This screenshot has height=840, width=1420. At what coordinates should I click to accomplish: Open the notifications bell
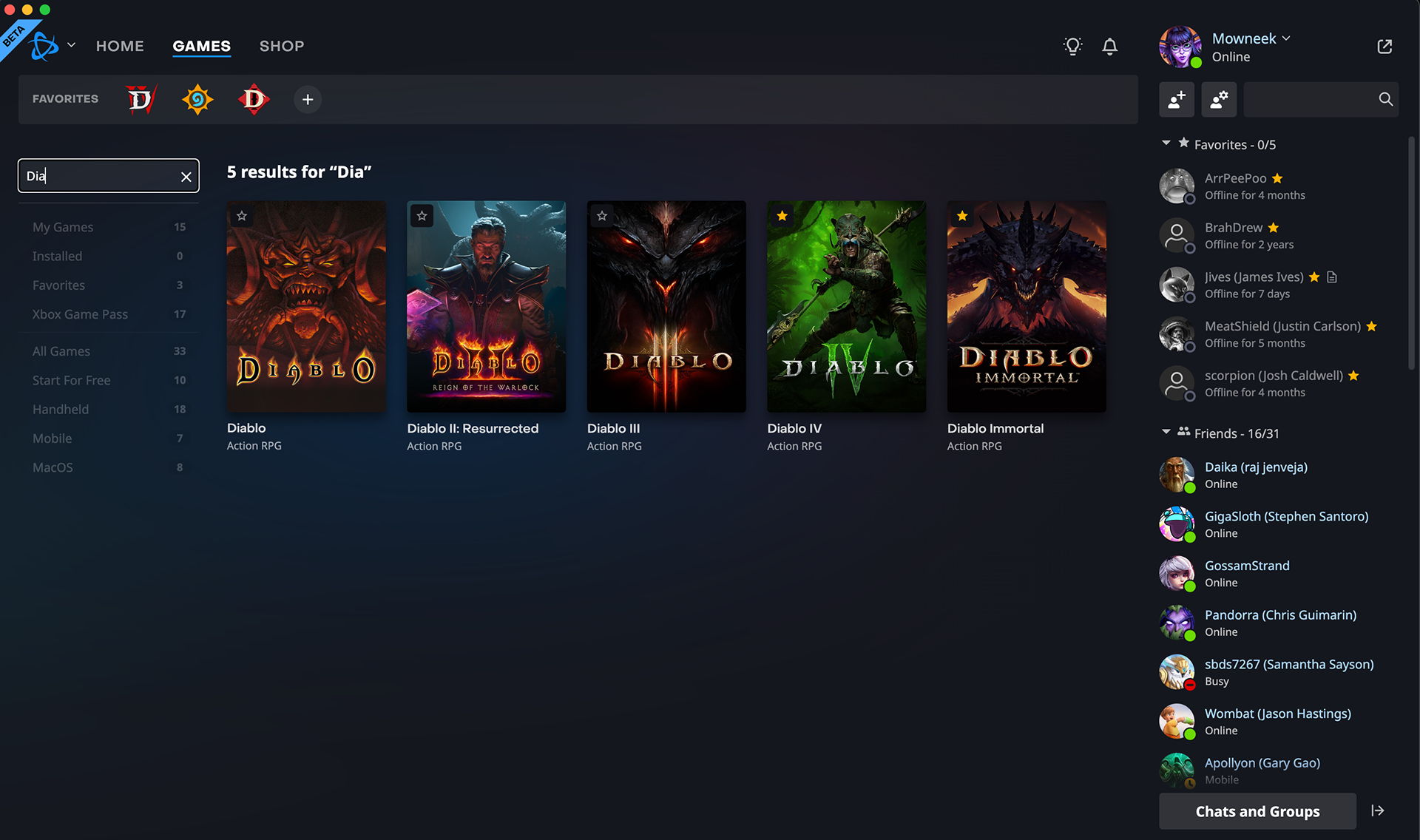point(1109,47)
